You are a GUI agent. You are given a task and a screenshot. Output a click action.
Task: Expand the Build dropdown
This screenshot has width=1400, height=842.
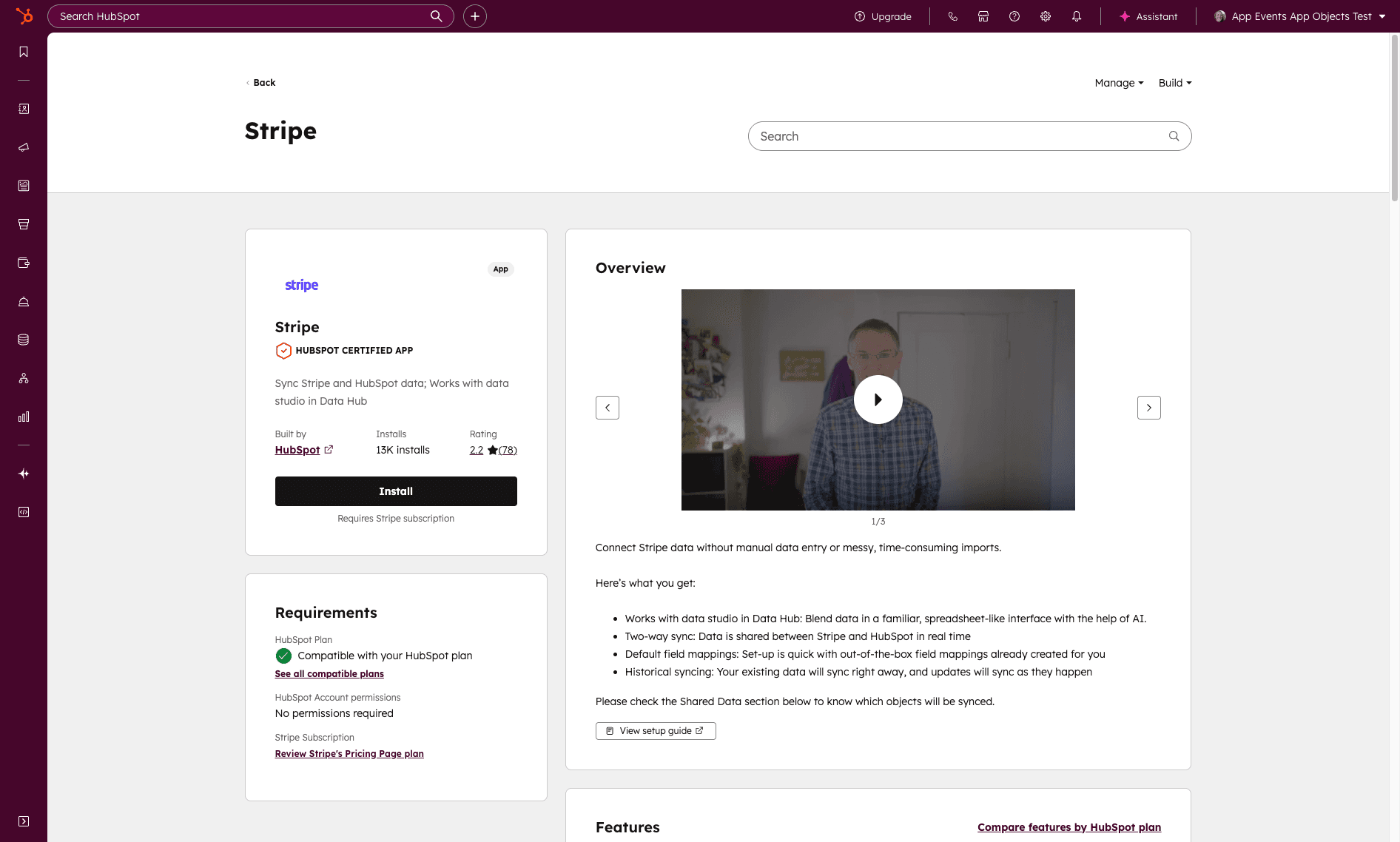click(1175, 83)
